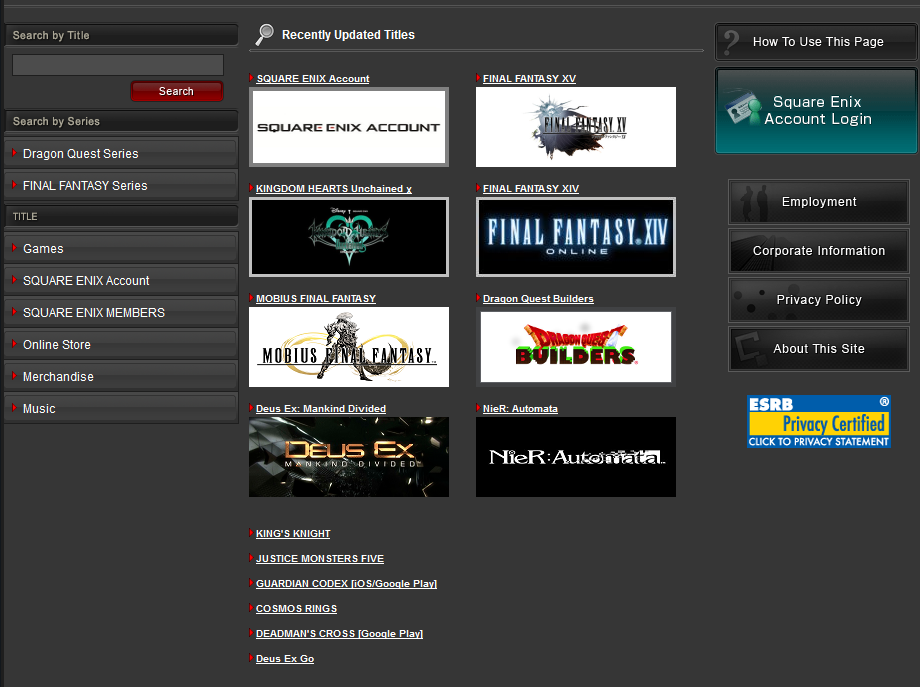The image size is (920, 687).
Task: Follow the KING'S KNIGHT link
Action: click(293, 534)
